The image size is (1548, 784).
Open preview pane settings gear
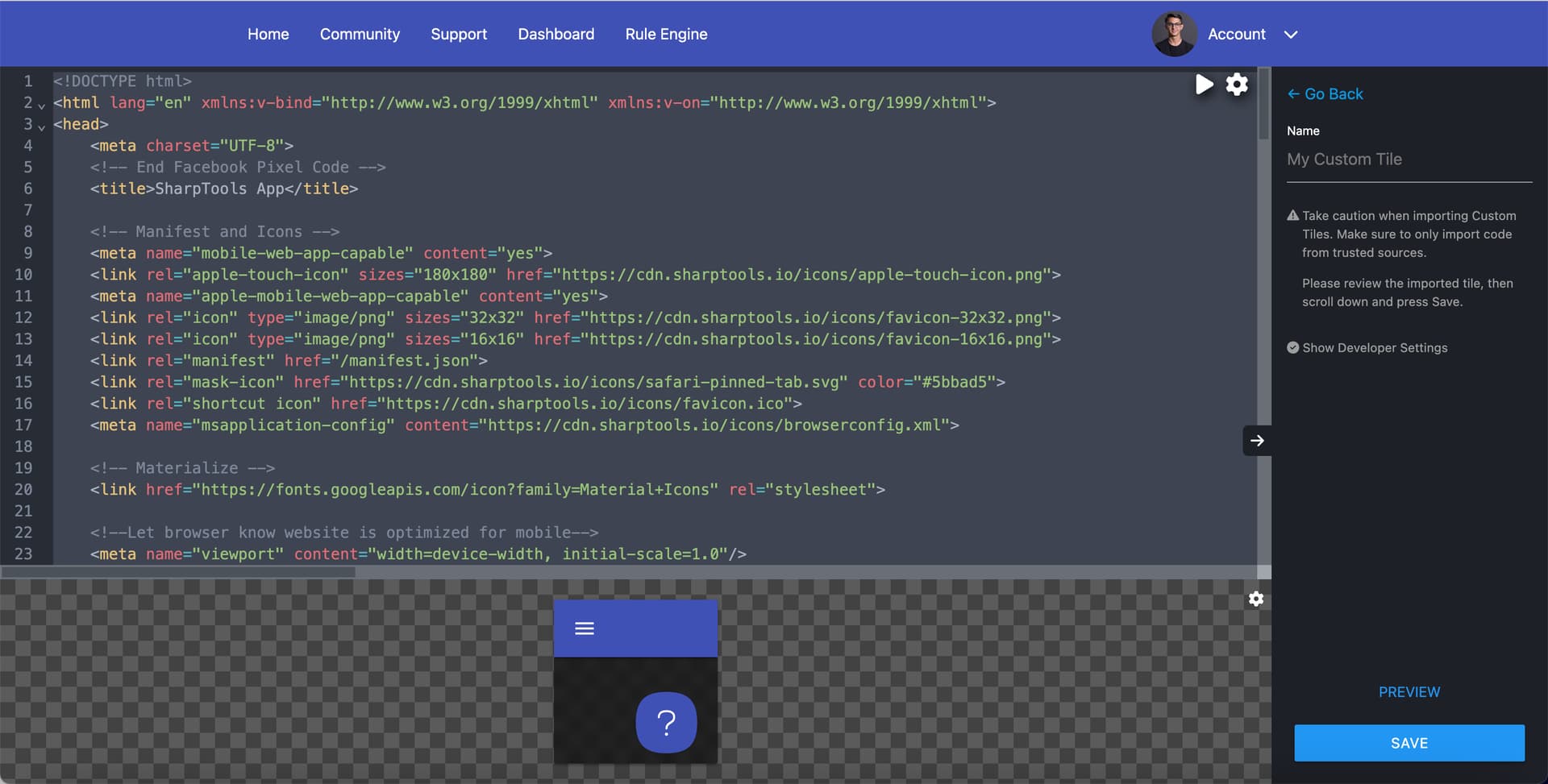click(x=1255, y=599)
